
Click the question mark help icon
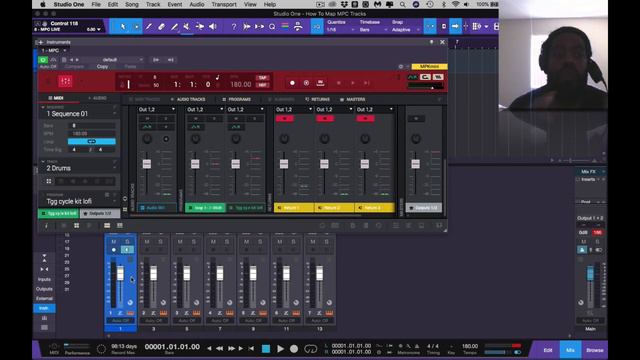pyautogui.click(x=233, y=27)
